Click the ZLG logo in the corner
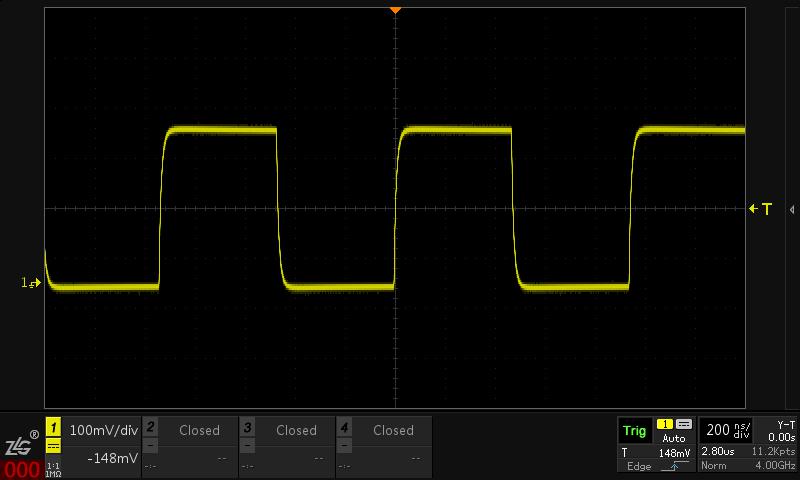The height and width of the screenshot is (480, 800). (21, 446)
